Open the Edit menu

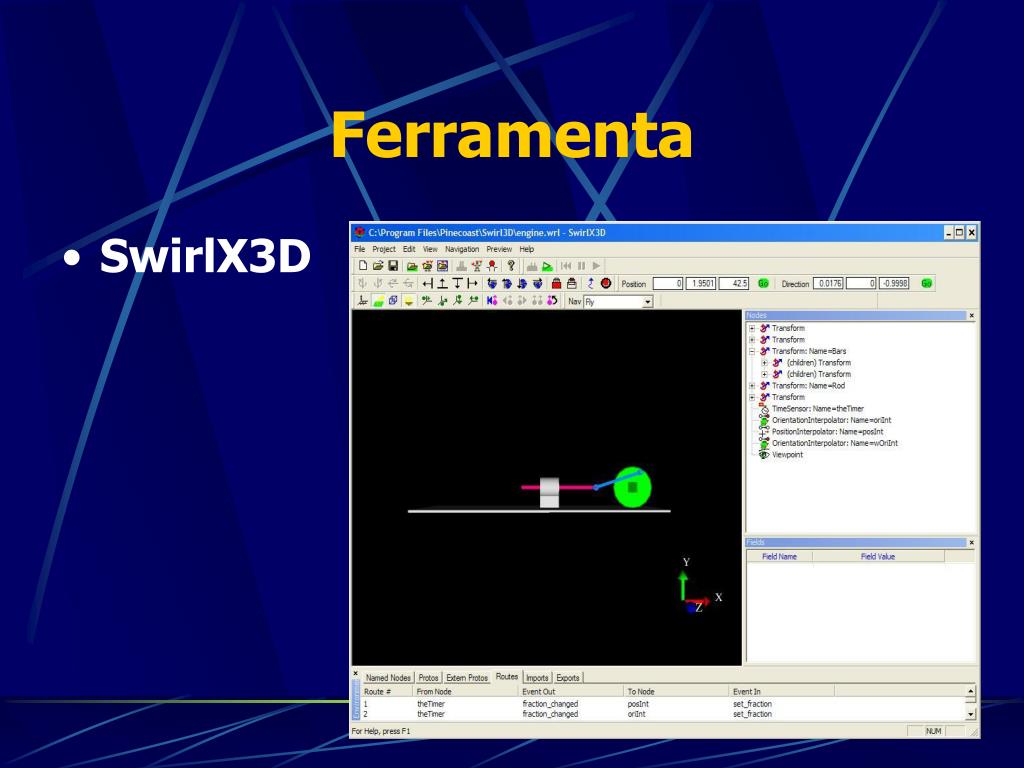[x=409, y=249]
